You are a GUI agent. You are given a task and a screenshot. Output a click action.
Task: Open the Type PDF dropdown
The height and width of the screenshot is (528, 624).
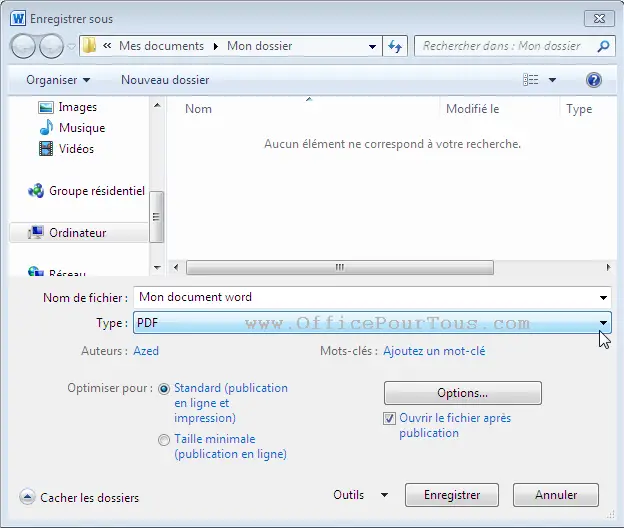click(x=372, y=323)
